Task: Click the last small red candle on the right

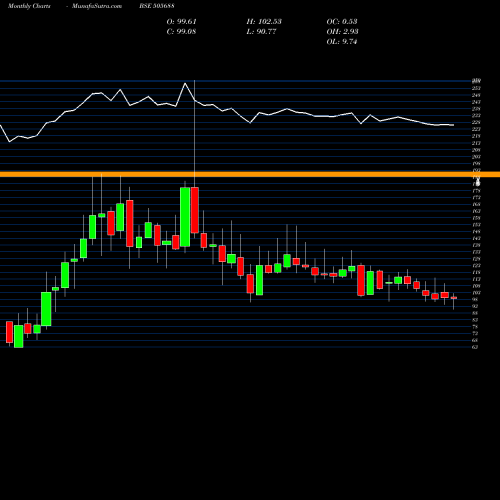Action: point(454,298)
